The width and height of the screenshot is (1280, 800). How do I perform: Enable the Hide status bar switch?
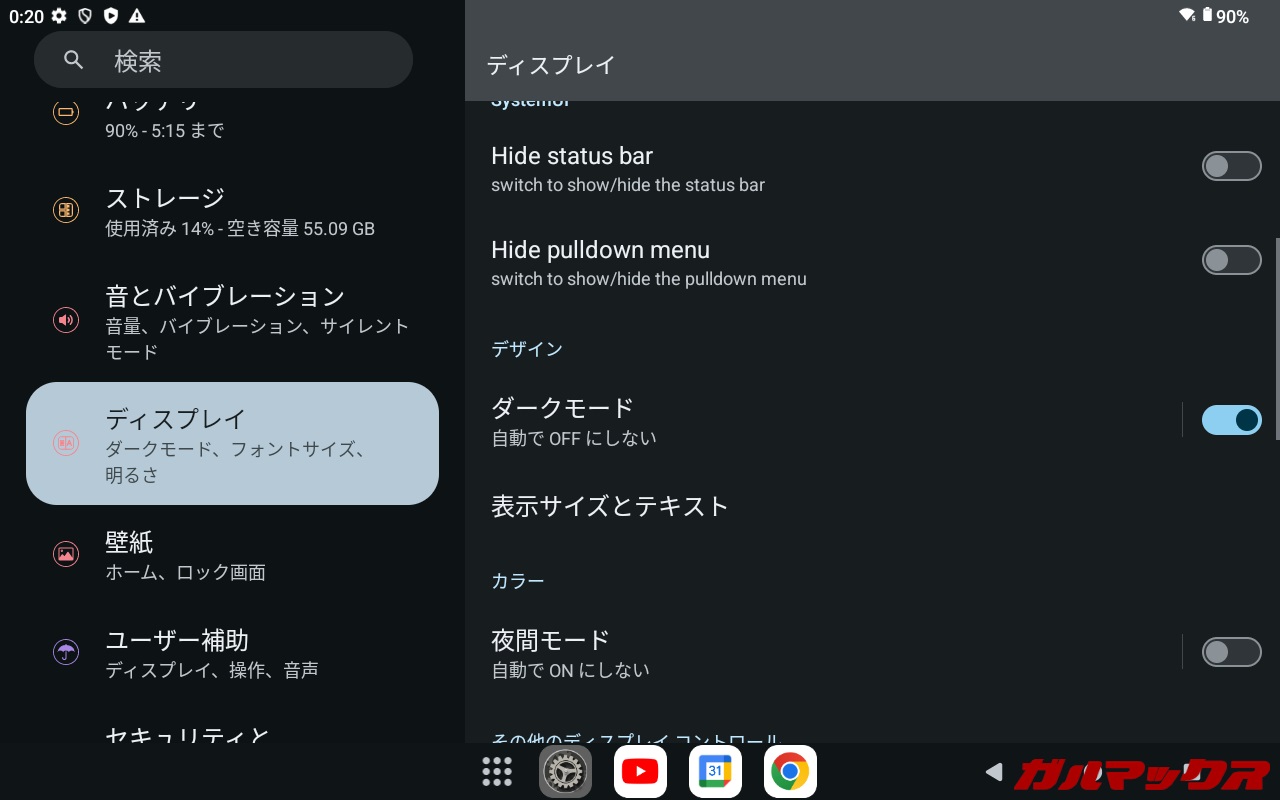[x=1231, y=166]
